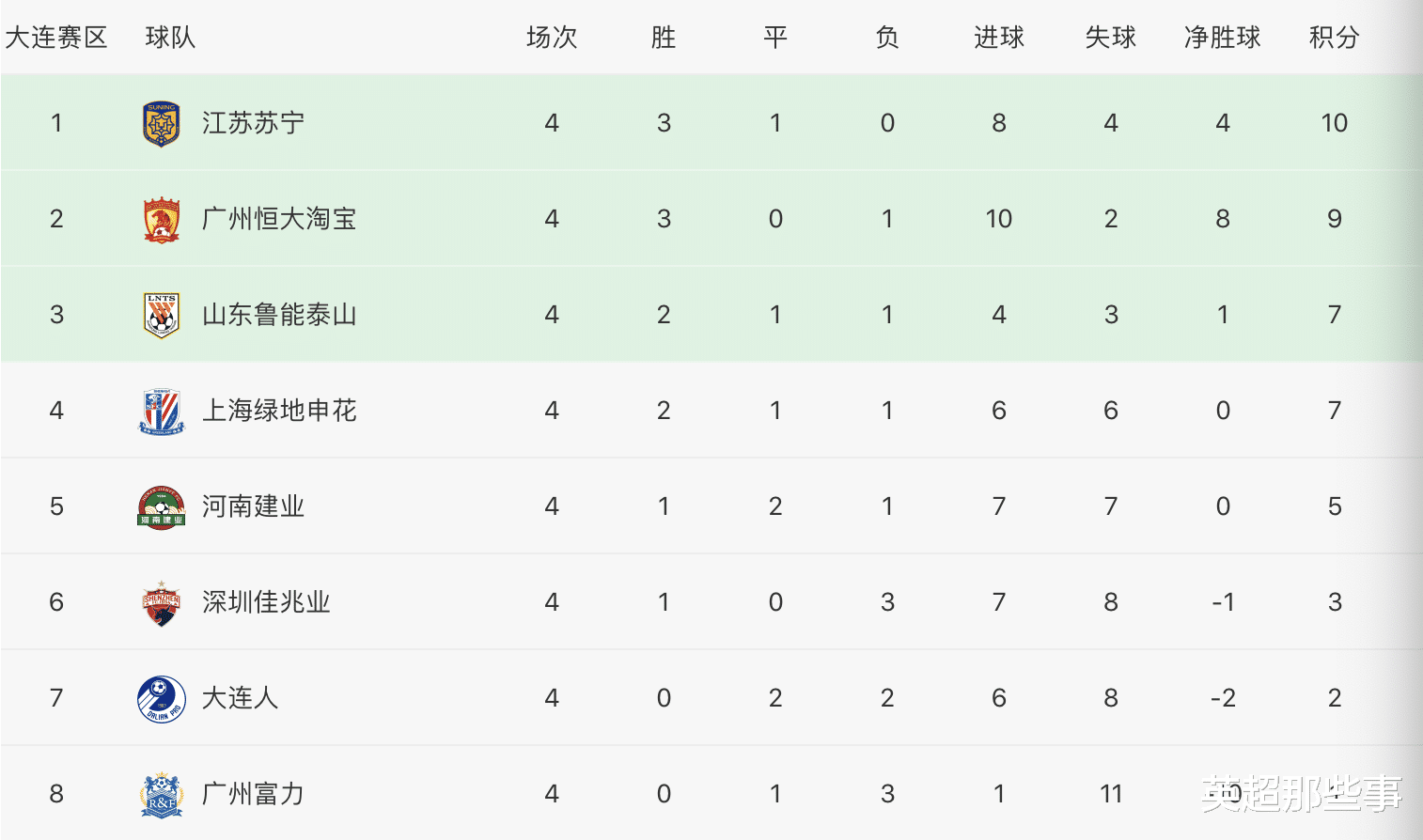Image resolution: width=1423 pixels, height=840 pixels.
Task: Open the 江苏苏宁 team name link
Action: pyautogui.click(x=253, y=123)
